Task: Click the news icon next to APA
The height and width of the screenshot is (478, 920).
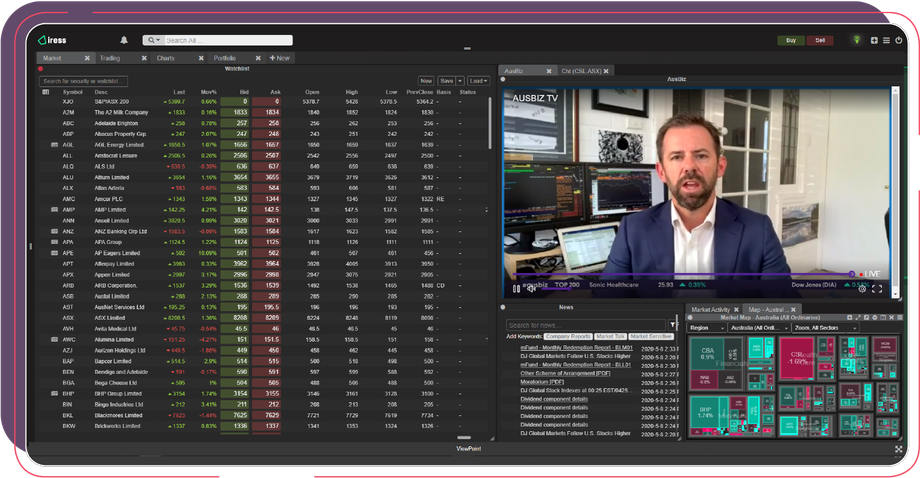Action: point(55,242)
